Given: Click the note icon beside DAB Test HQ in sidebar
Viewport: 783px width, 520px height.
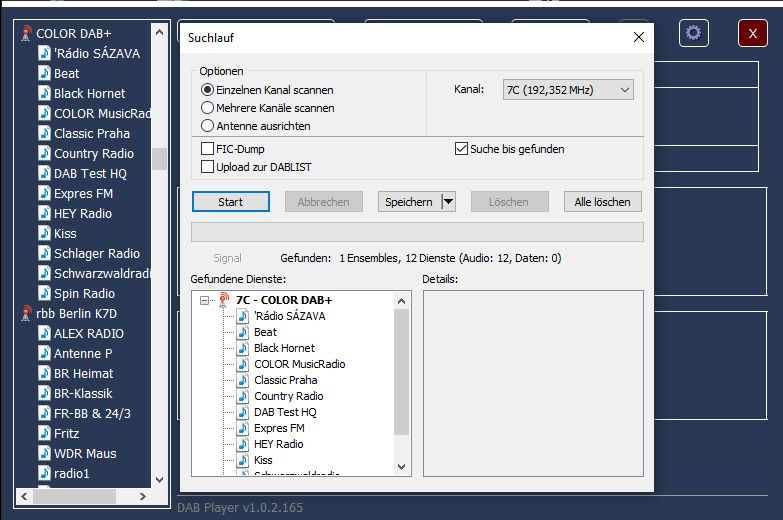Looking at the screenshot, I should [44, 173].
